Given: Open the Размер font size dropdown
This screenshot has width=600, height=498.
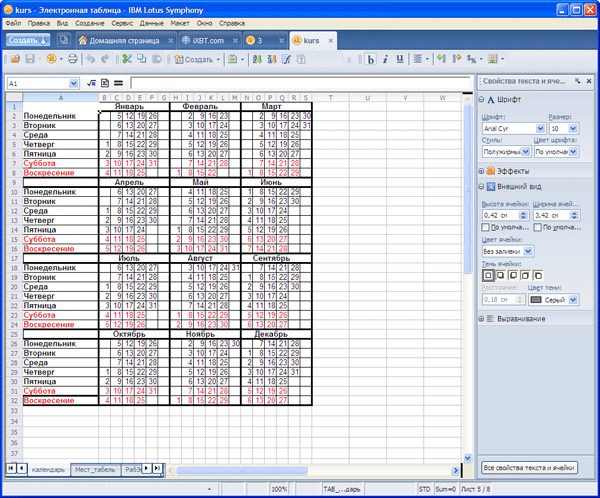Looking at the screenshot, I should tap(573, 129).
